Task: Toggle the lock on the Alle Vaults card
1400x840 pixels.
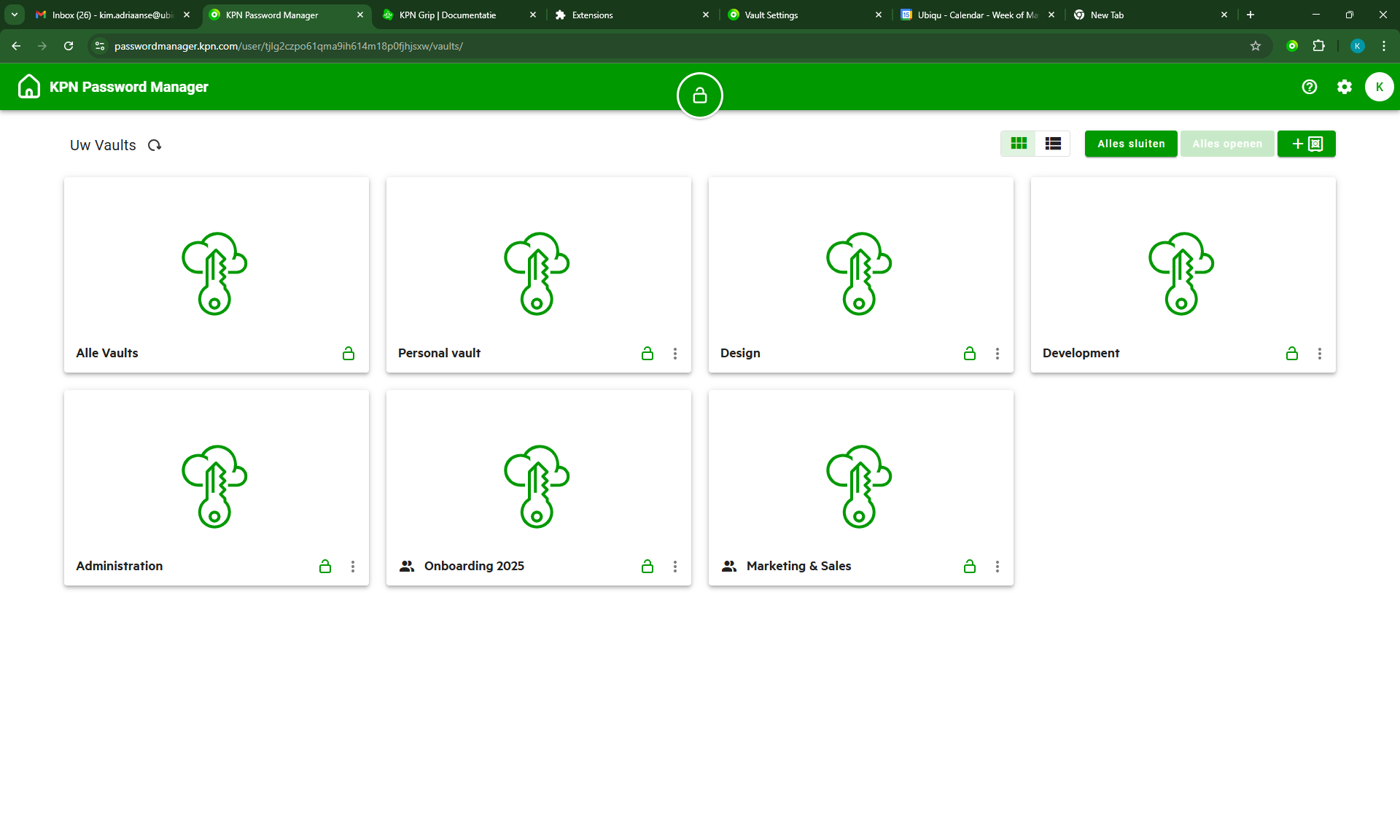Action: point(349,354)
